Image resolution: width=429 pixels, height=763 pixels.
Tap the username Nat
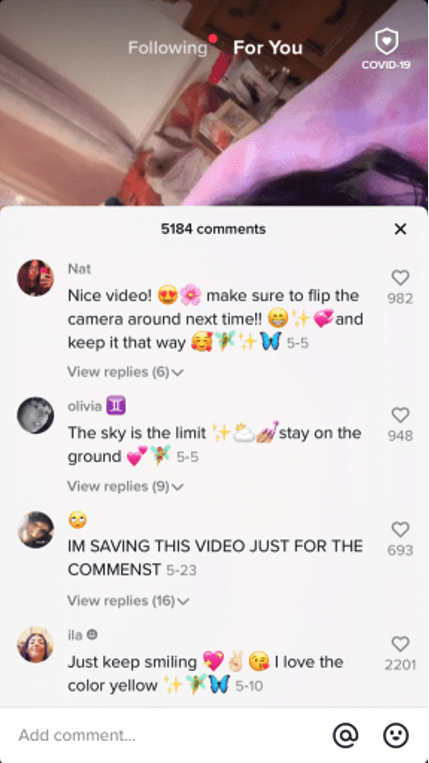pos(79,269)
